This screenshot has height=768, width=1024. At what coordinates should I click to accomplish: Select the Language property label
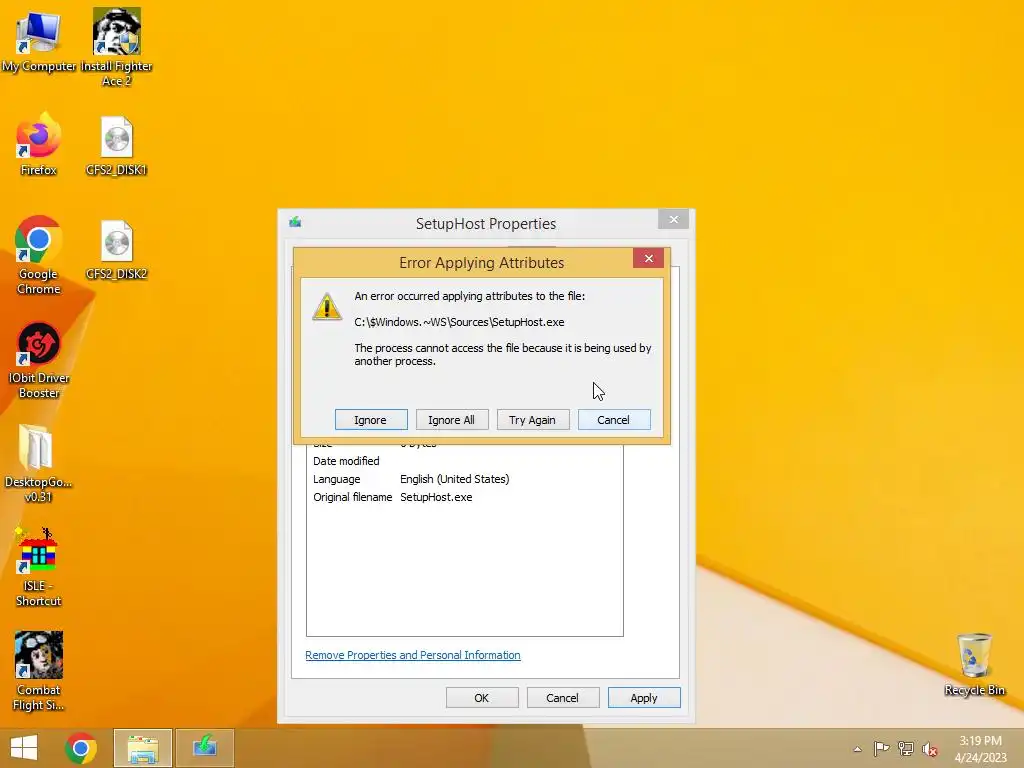[336, 479]
